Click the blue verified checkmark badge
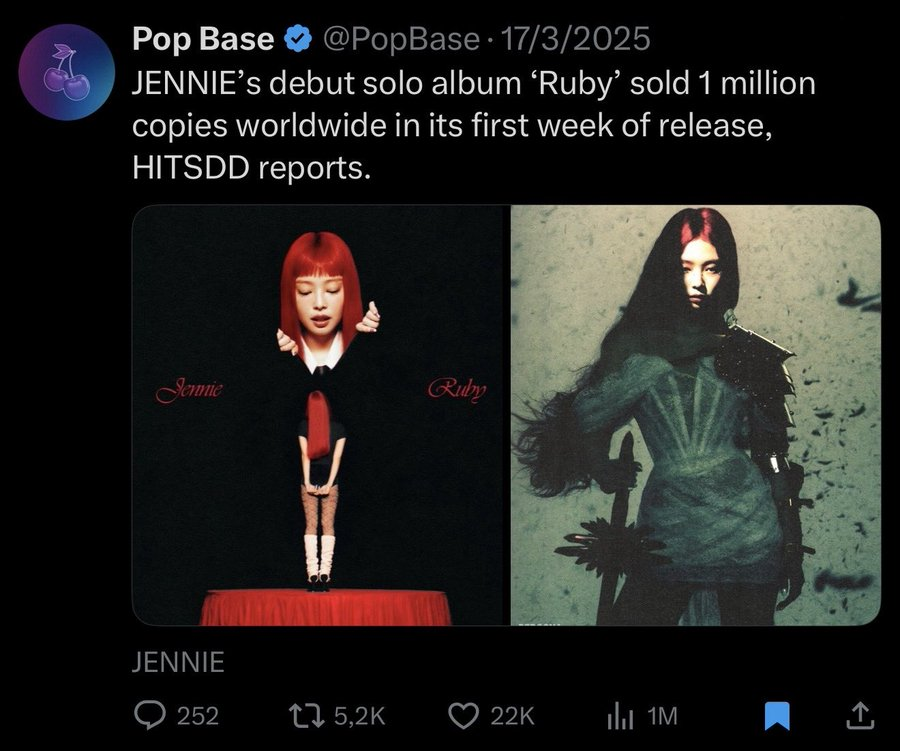The height and width of the screenshot is (751, 900). [x=295, y=38]
